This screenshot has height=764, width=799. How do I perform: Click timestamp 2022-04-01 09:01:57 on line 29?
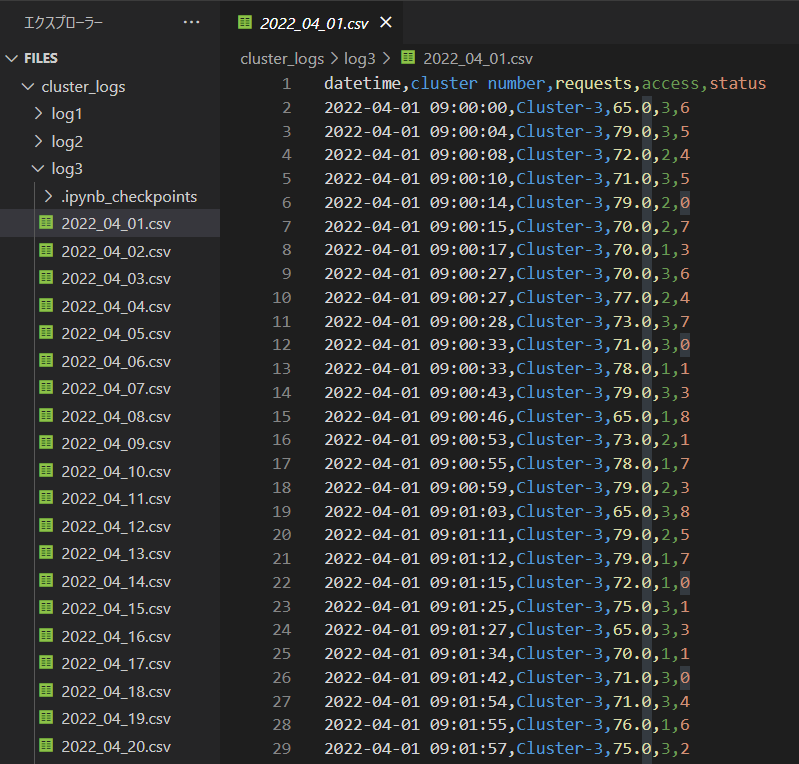click(416, 748)
